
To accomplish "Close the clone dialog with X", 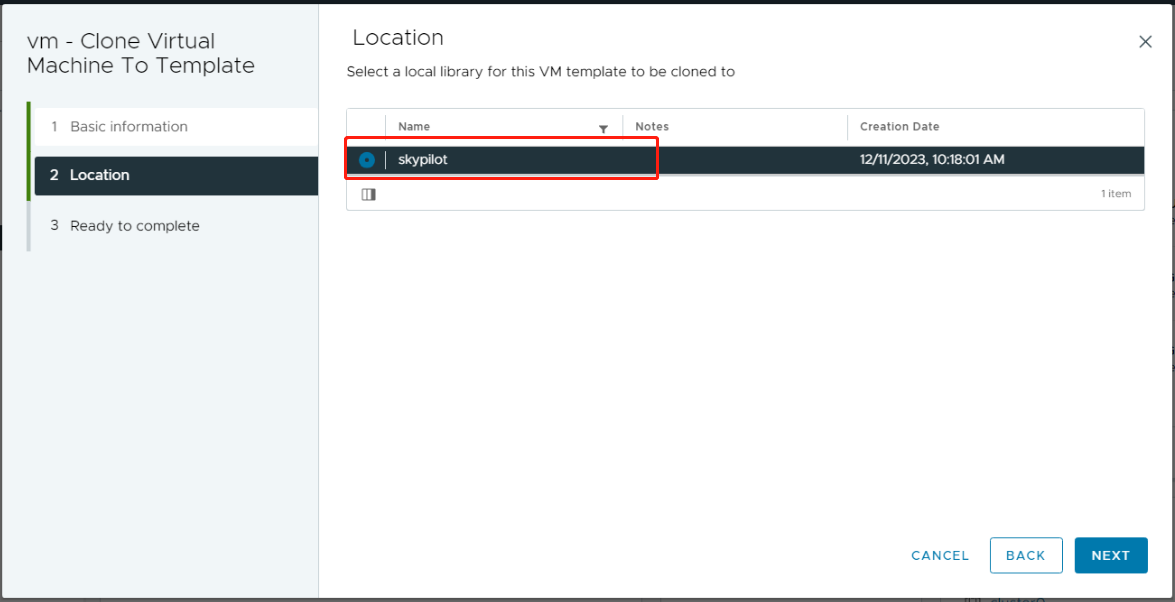I will point(1145,42).
